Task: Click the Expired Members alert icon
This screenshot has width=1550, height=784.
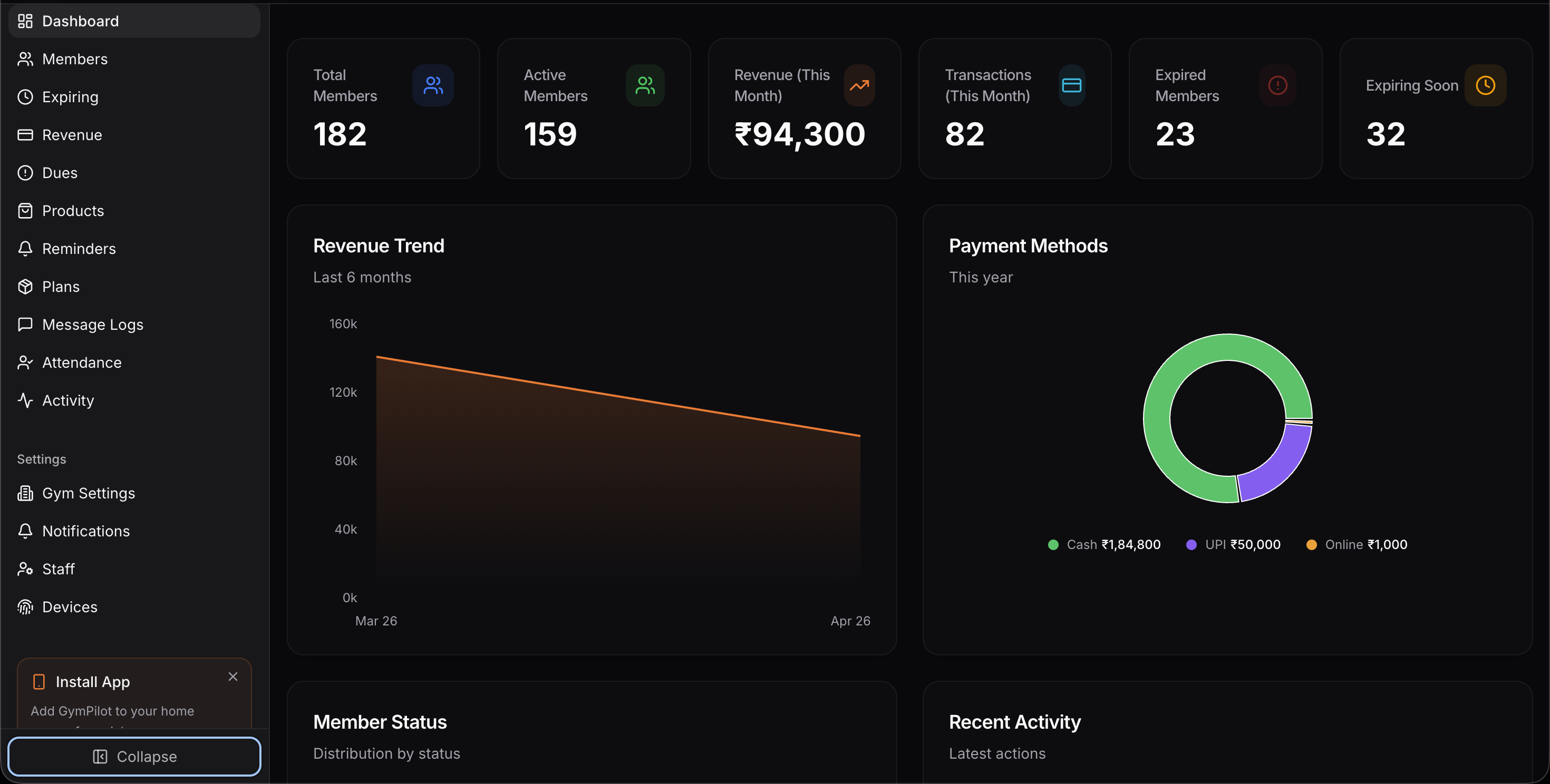Action: [x=1277, y=85]
